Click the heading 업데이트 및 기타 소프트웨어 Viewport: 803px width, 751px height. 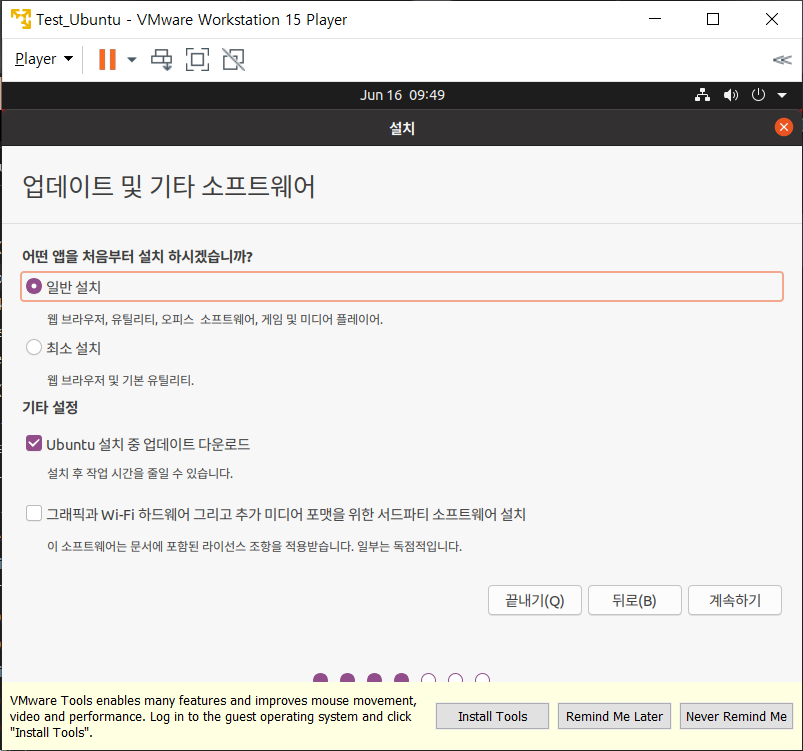[x=168, y=186]
